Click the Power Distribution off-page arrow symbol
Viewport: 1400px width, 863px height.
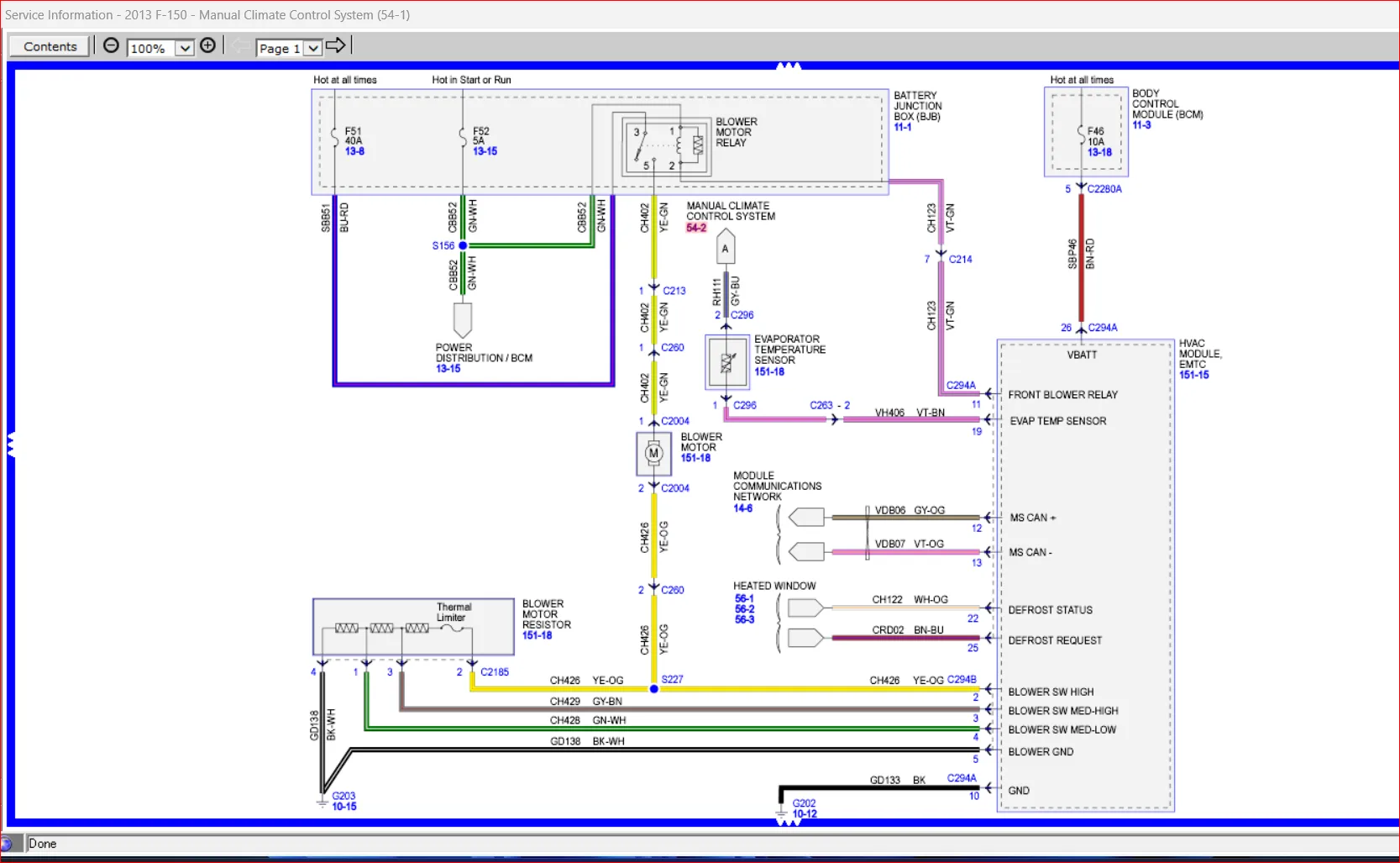(x=463, y=320)
